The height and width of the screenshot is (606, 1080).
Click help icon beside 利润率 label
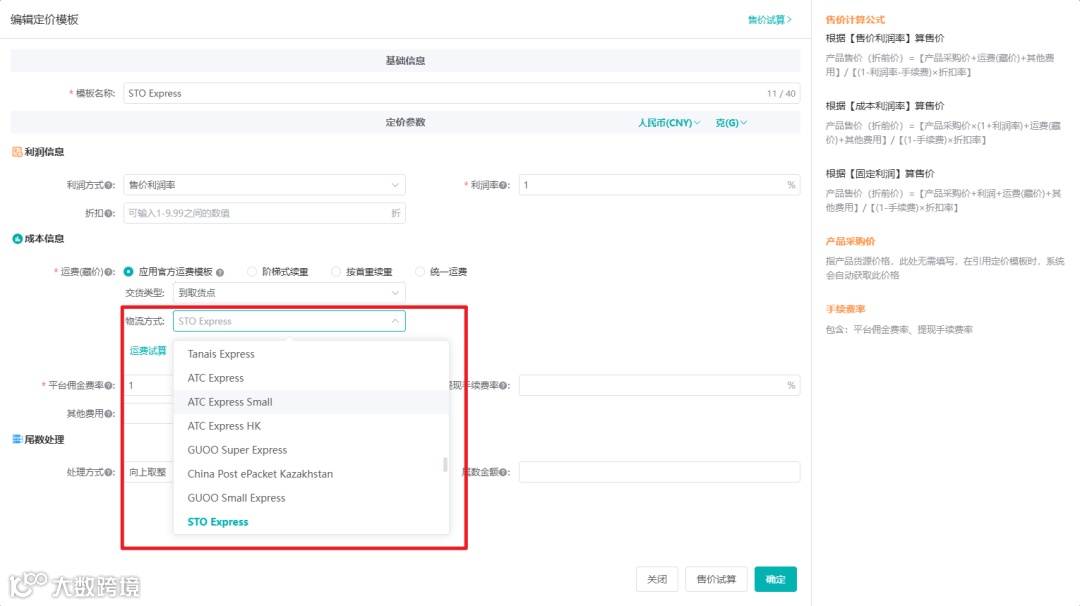(x=503, y=185)
